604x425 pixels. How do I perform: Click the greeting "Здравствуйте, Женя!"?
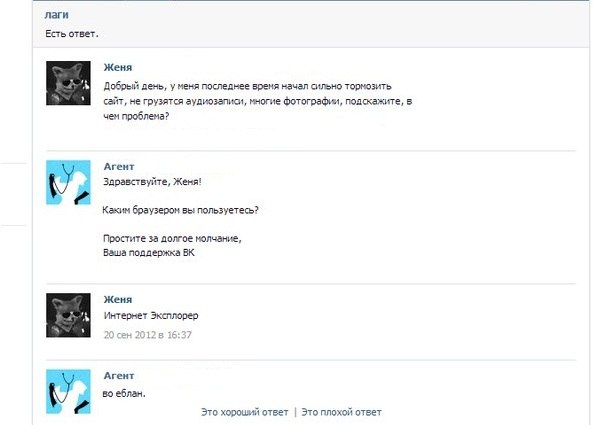pos(152,181)
